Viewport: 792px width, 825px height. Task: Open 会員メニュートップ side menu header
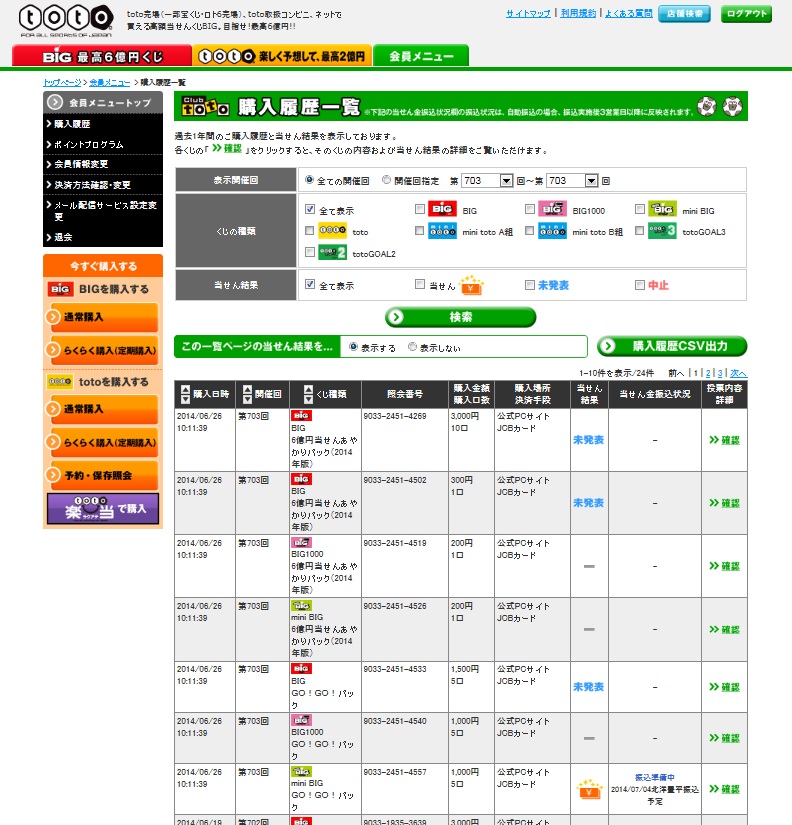[x=103, y=103]
